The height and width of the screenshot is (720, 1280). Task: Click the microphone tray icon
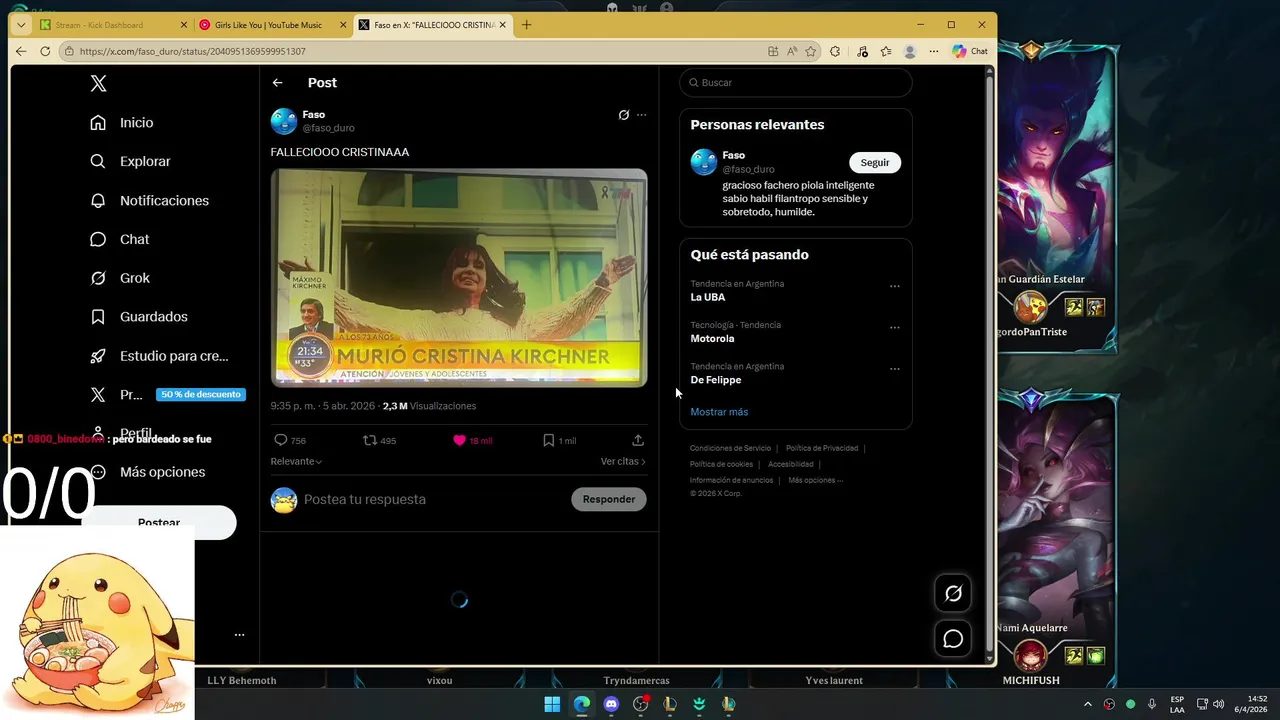tap(1152, 704)
